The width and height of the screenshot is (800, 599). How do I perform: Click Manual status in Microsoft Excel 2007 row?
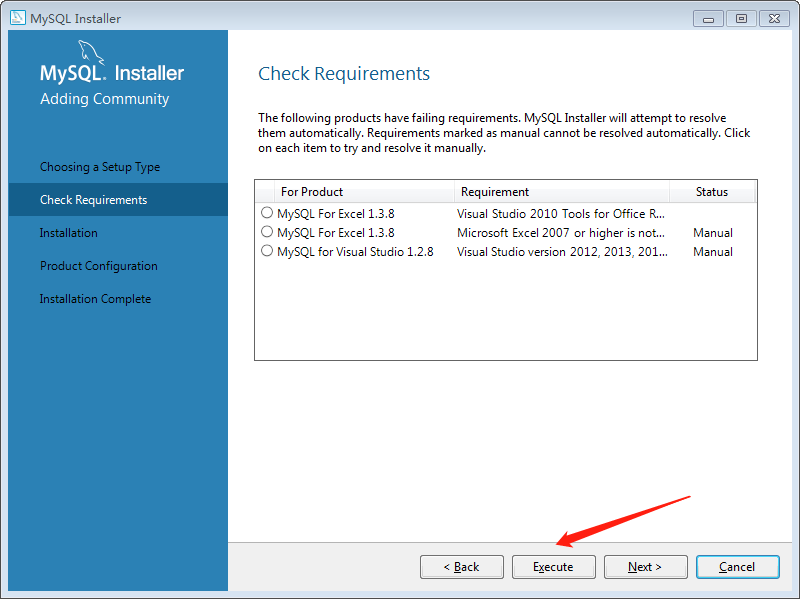point(713,233)
